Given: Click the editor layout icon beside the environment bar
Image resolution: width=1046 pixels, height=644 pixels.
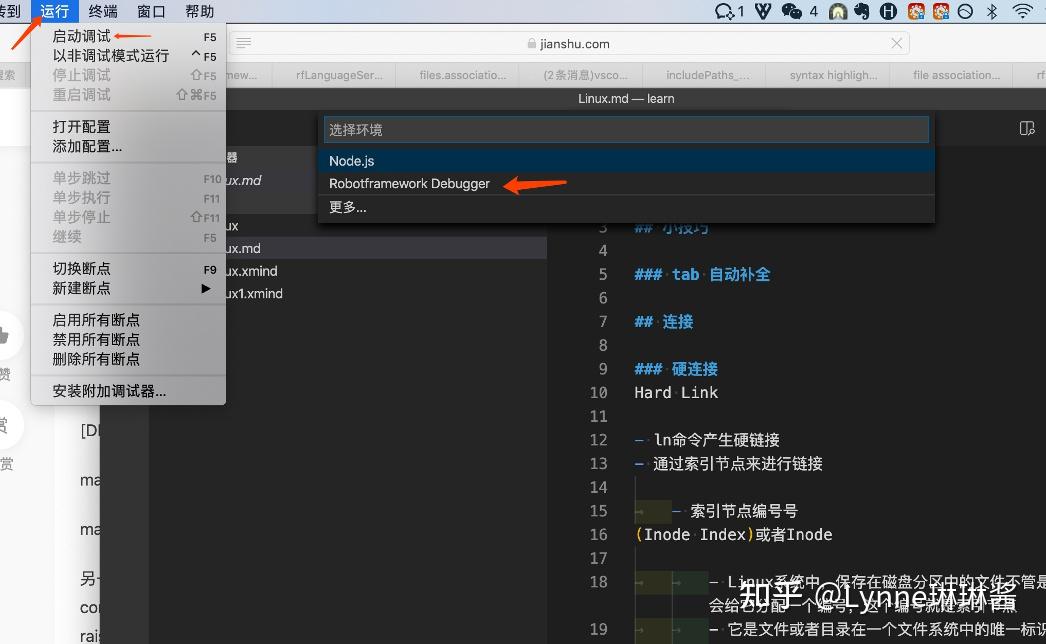Looking at the screenshot, I should (1026, 129).
